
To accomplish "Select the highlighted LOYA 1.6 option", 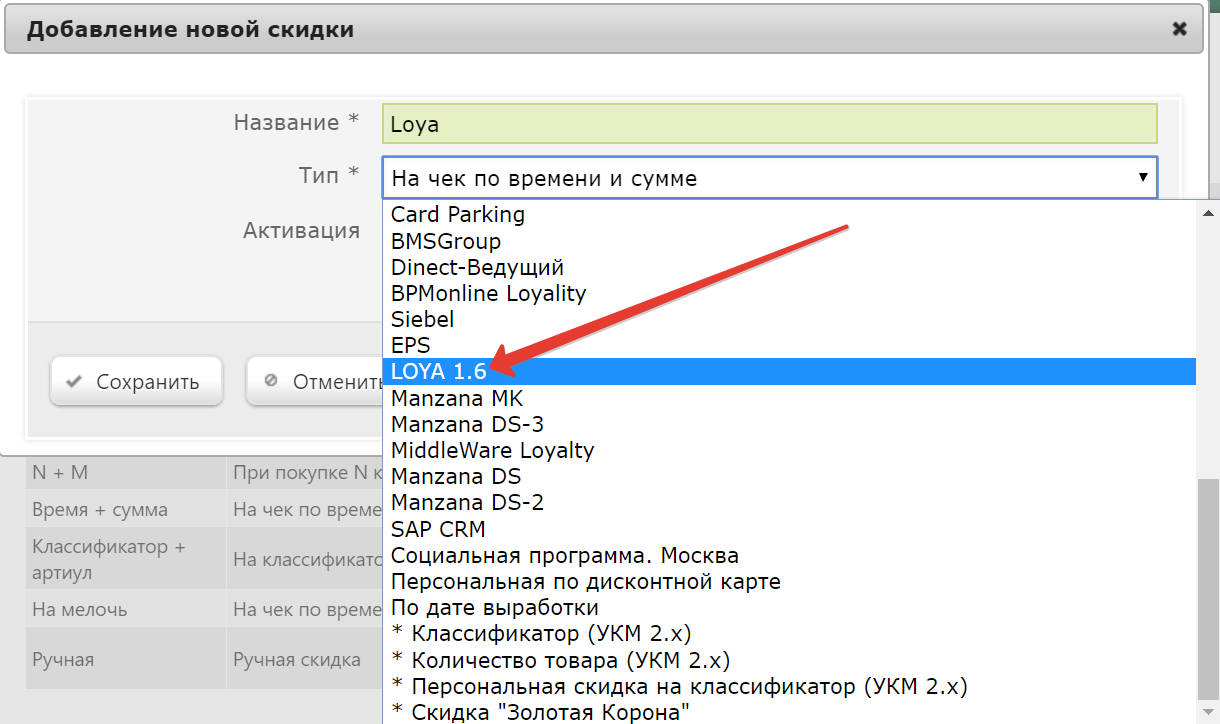I will 790,371.
